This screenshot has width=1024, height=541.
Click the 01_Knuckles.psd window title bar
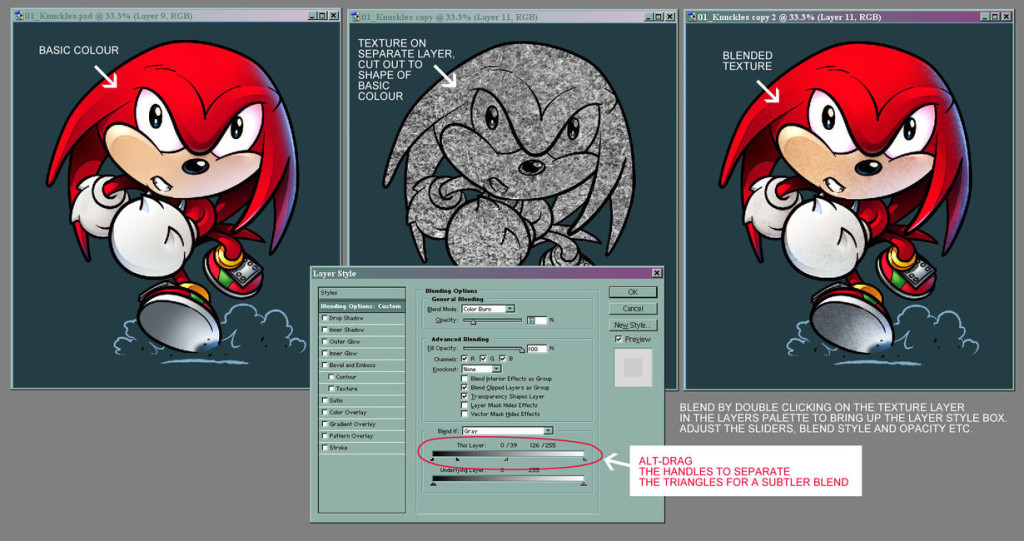(176, 16)
